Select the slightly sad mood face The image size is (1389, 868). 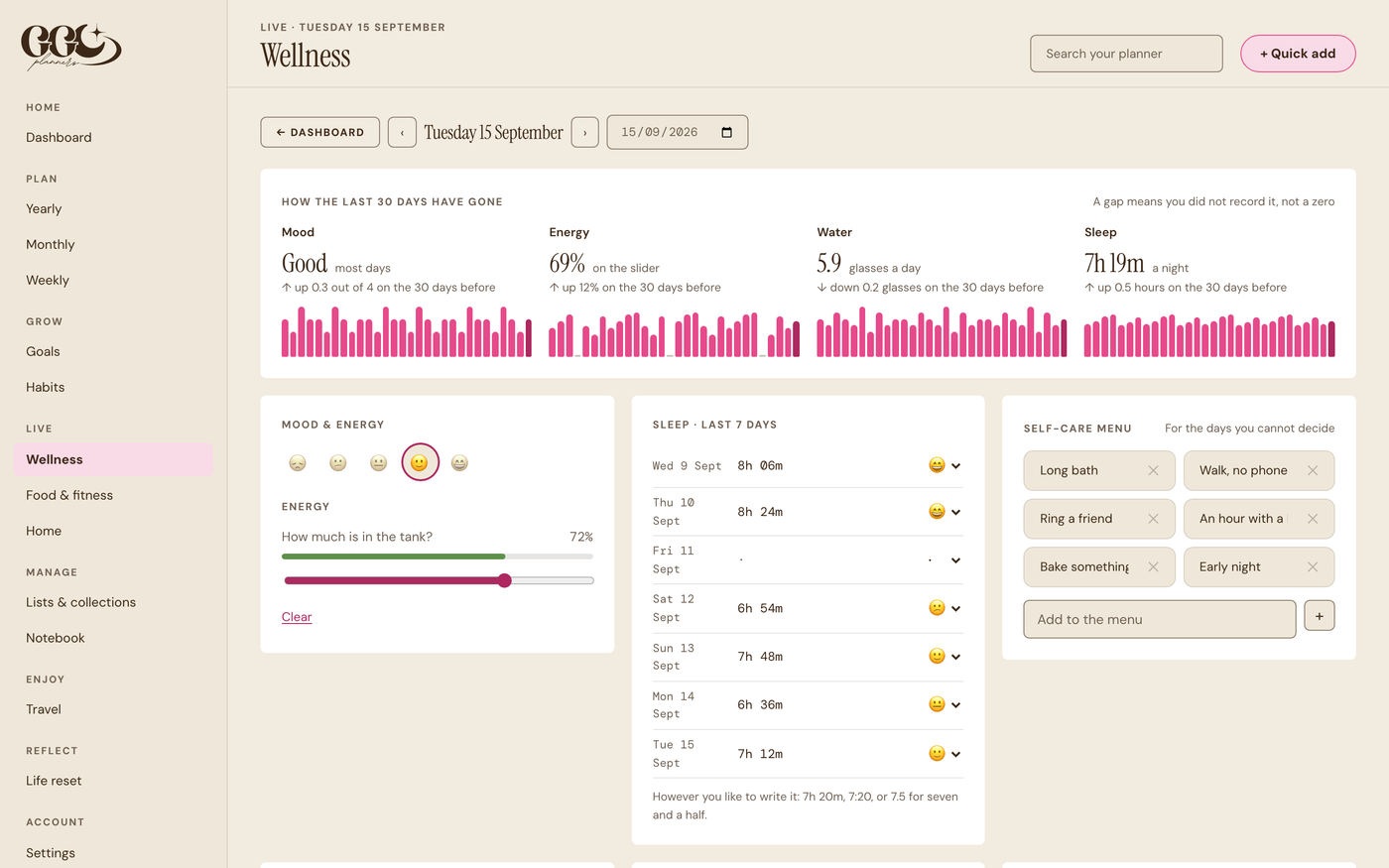point(338,462)
